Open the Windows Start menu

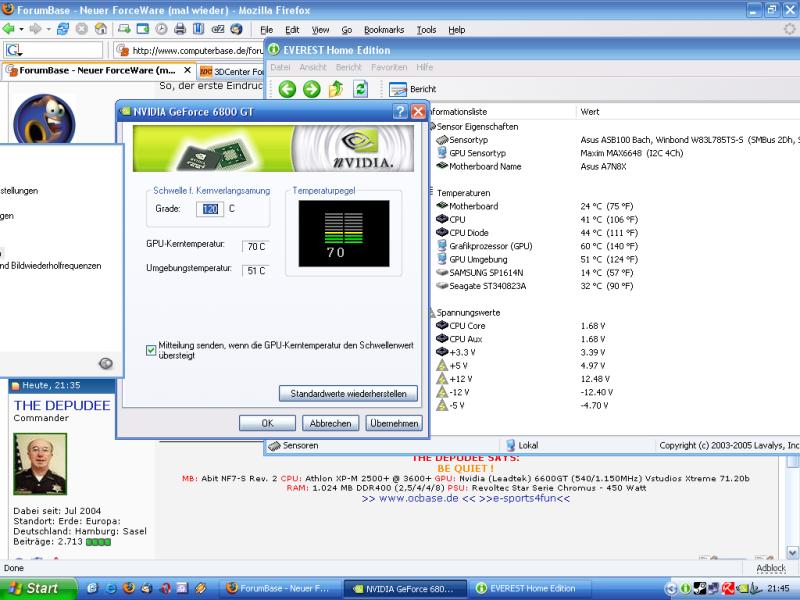tap(38, 588)
